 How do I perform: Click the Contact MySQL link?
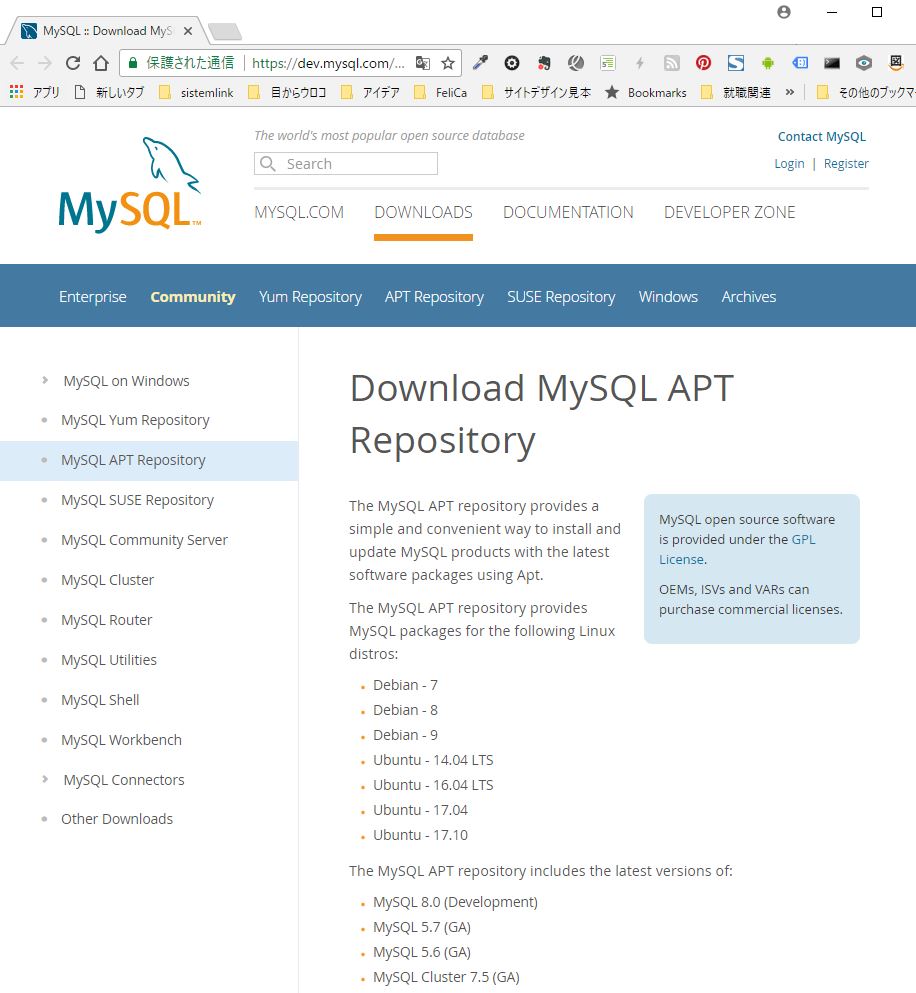click(x=822, y=136)
